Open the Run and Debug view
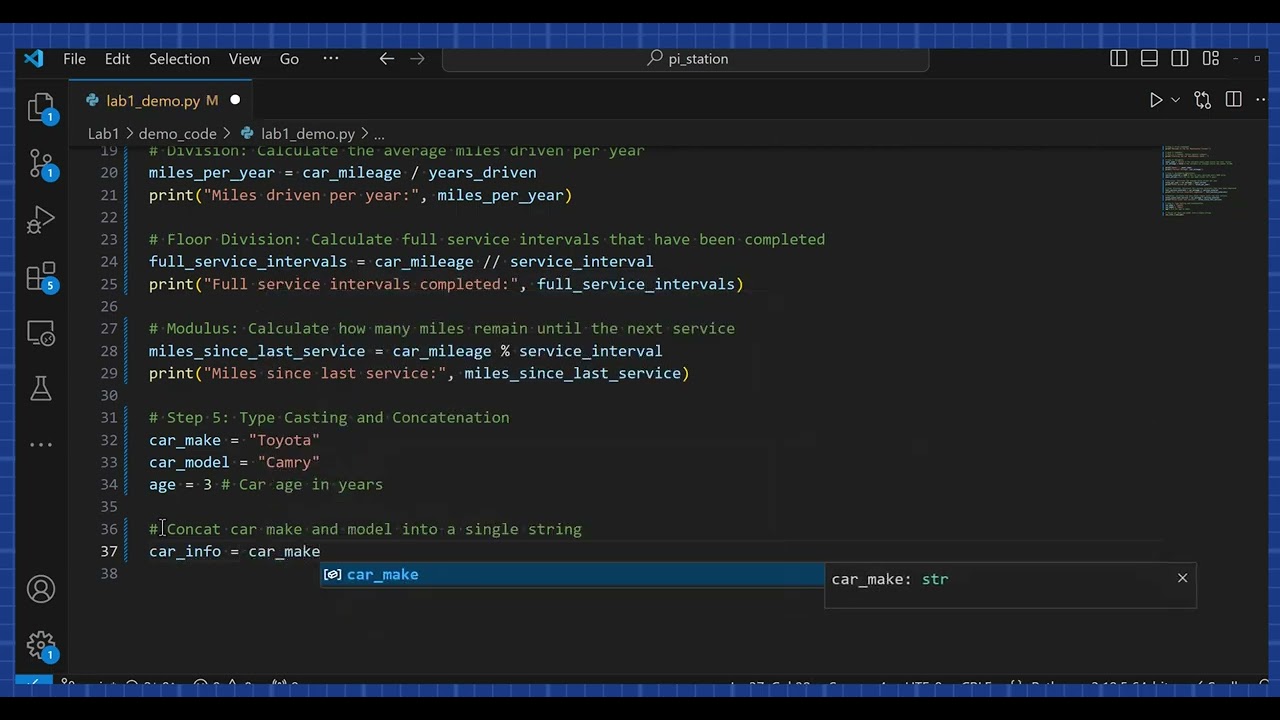The height and width of the screenshot is (720, 1280). click(x=41, y=220)
